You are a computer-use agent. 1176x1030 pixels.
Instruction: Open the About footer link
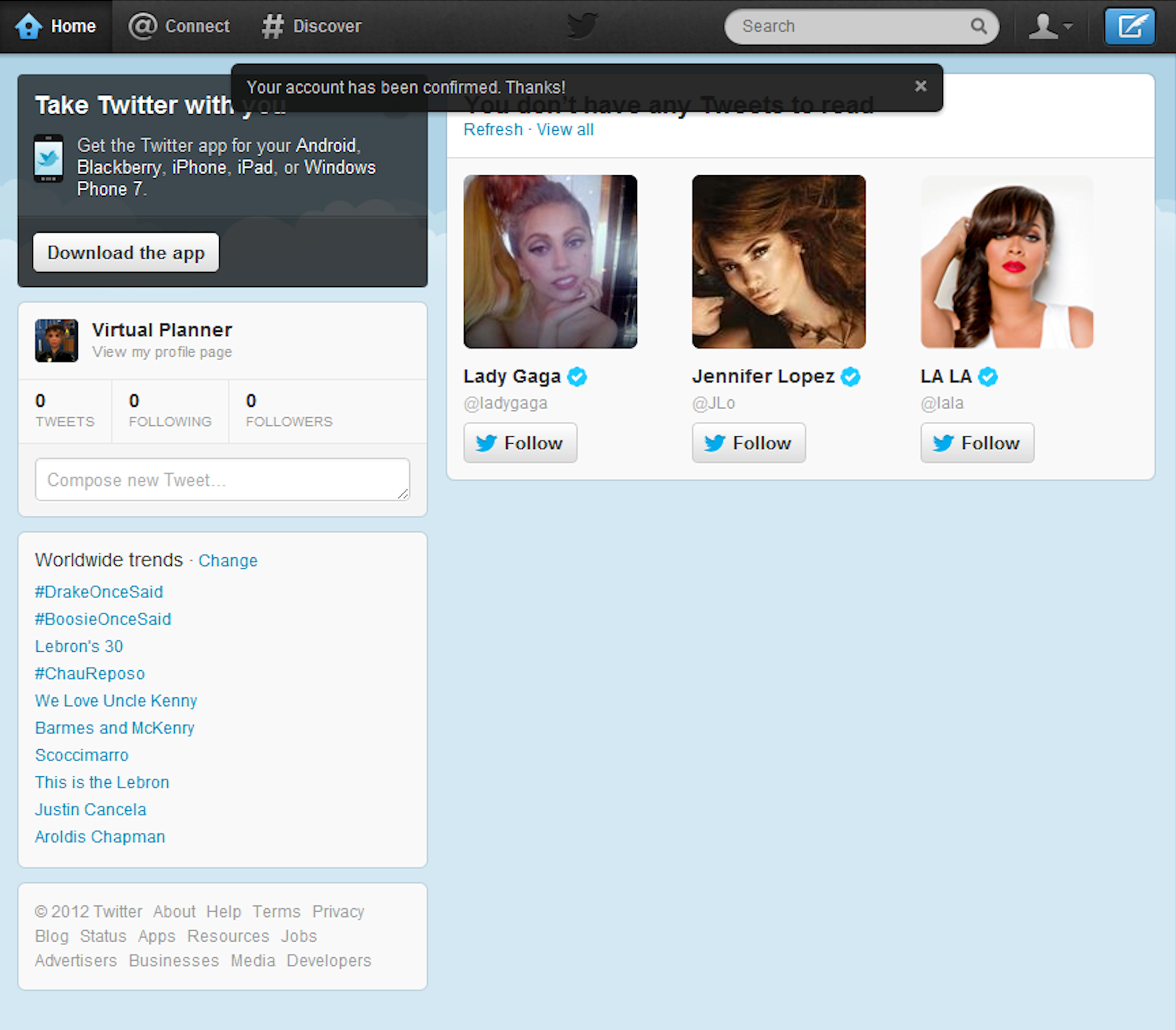point(174,912)
